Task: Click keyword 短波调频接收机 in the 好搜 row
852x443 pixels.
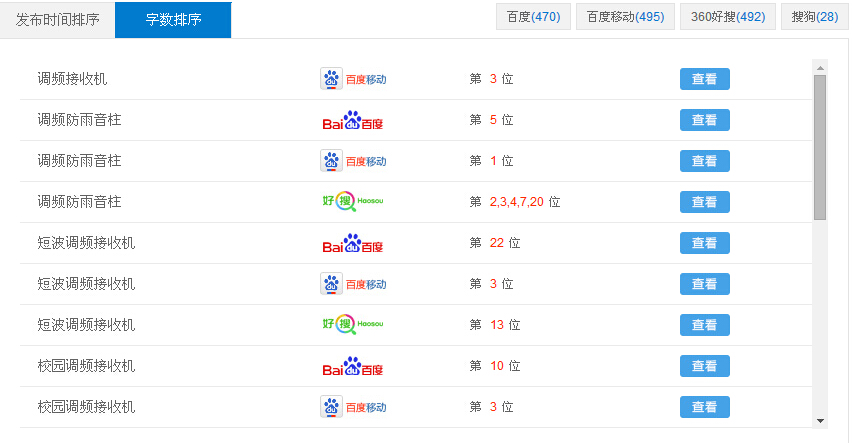Action: (x=86, y=325)
